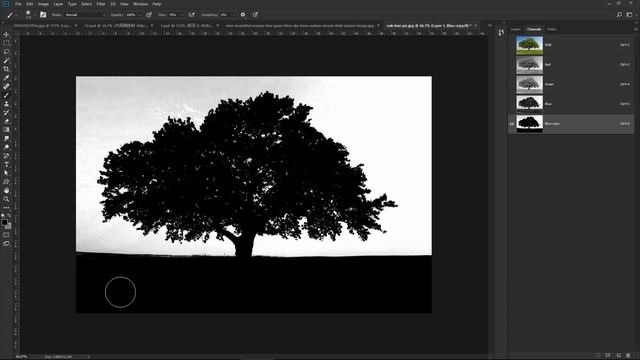Select the Rectangular Marquee tool
This screenshot has height=360, width=640.
(6, 43)
